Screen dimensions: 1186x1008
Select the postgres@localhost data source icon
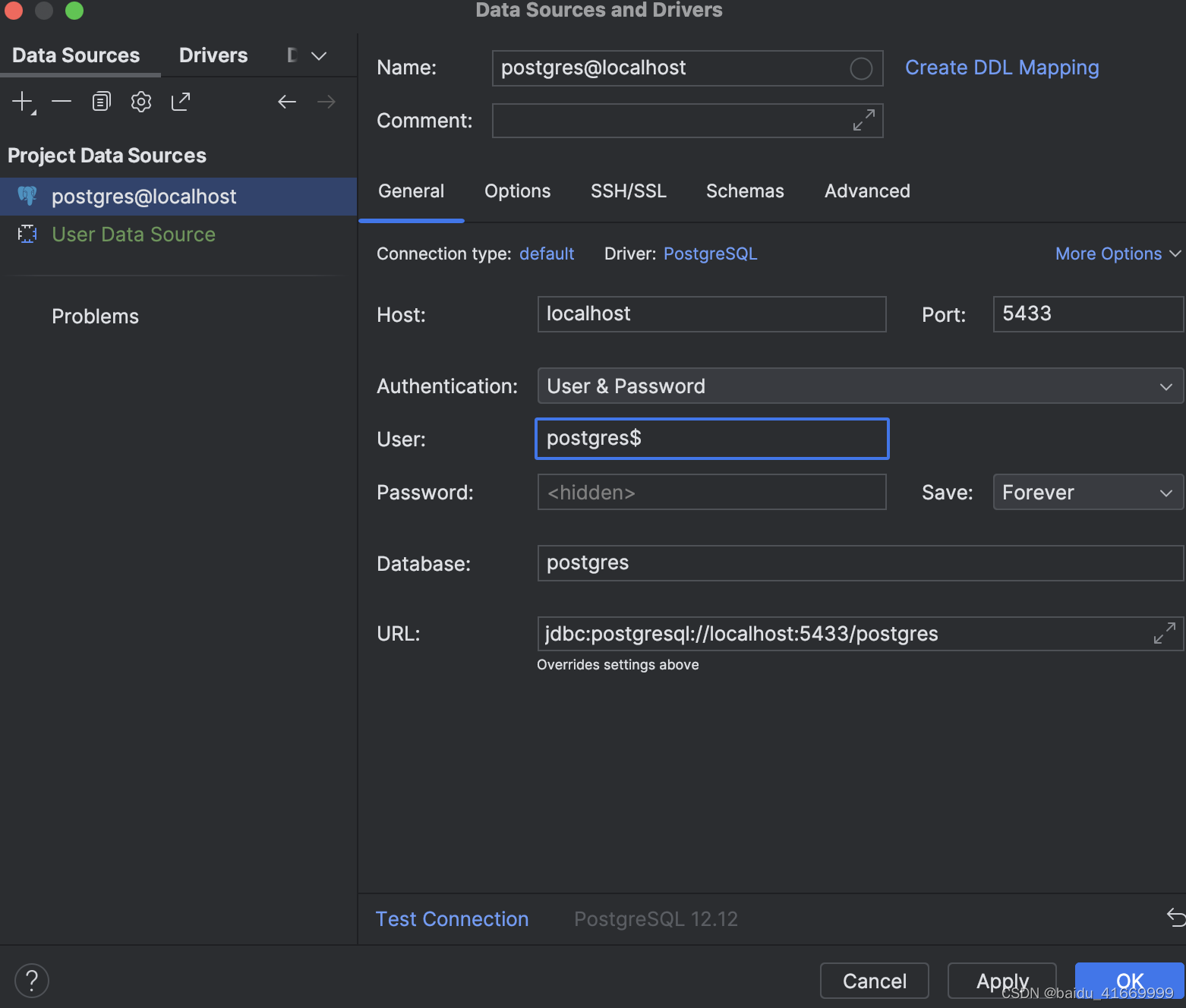point(27,196)
